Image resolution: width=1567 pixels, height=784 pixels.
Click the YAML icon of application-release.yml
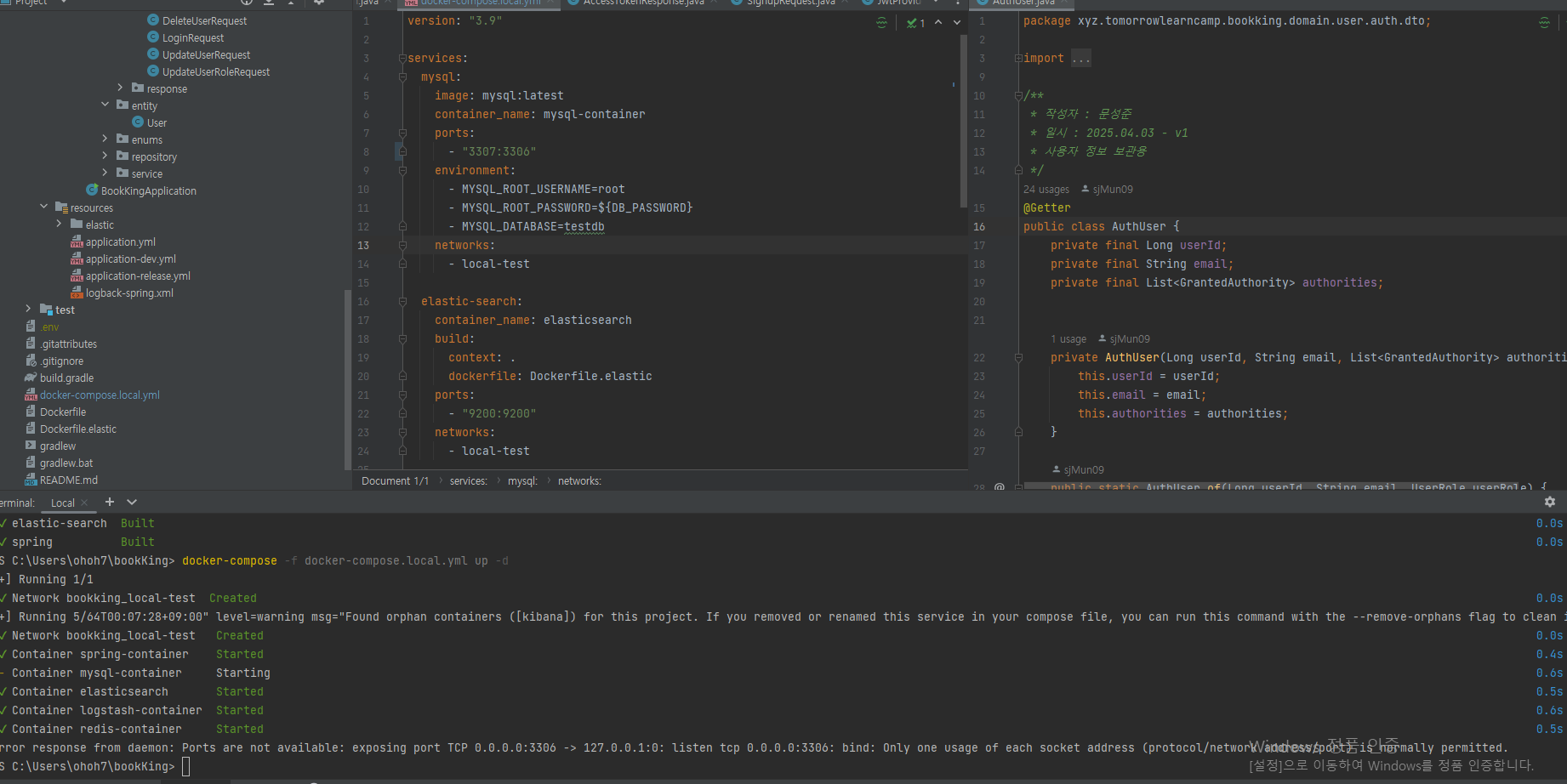(77, 276)
